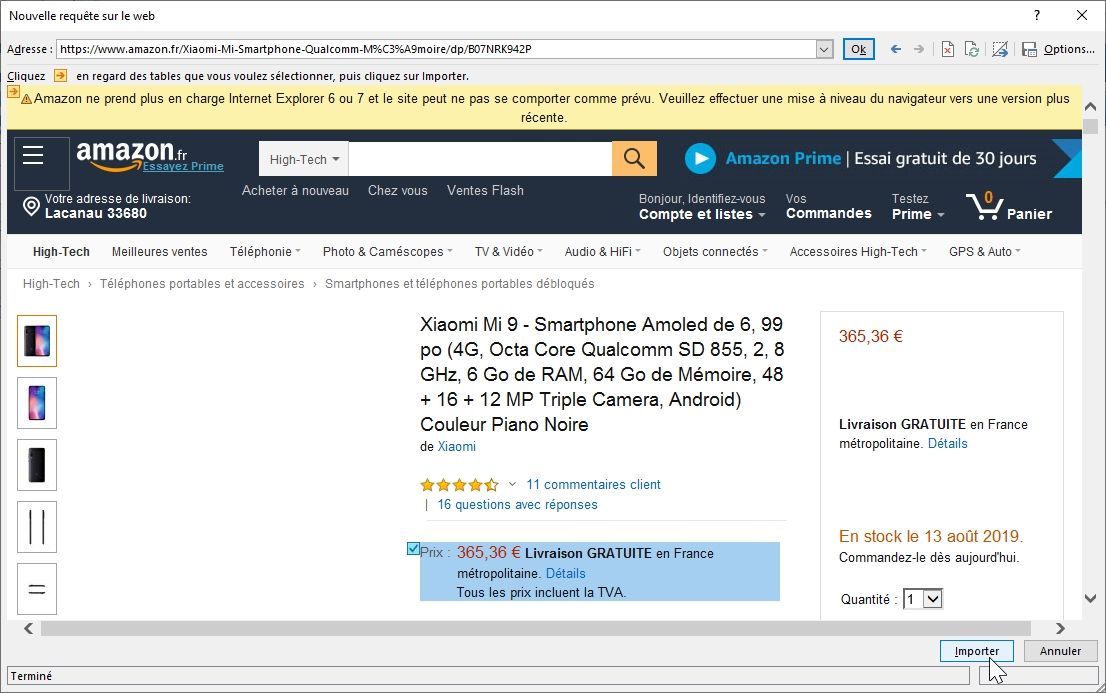Click the vertical scrollbar down arrow
The image size is (1106, 693).
click(1090, 598)
